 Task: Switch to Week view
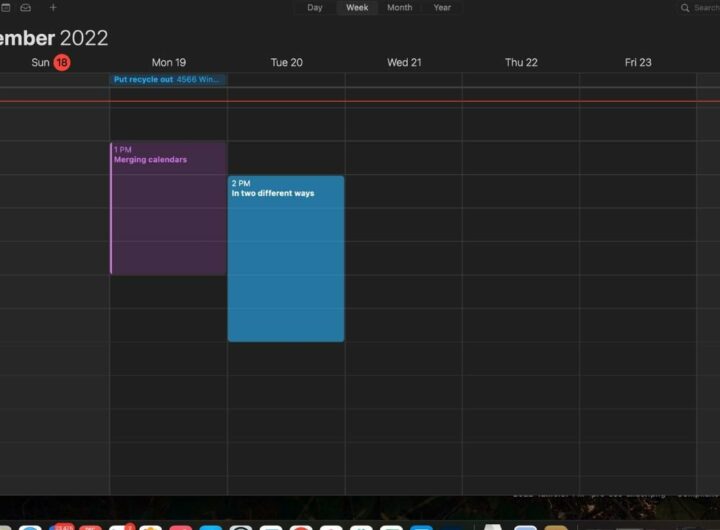(x=357, y=8)
